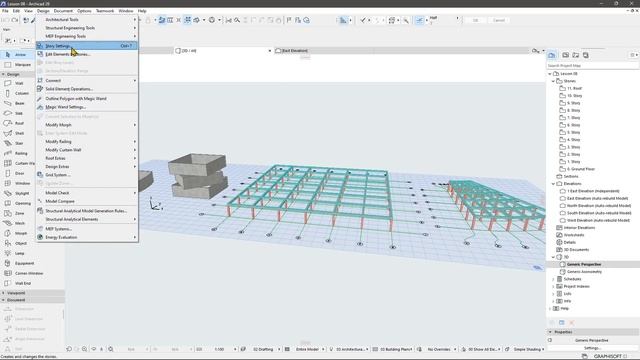This screenshot has width=640, height=360.
Task: Open Generic Axonometry view
Action: tap(584, 272)
